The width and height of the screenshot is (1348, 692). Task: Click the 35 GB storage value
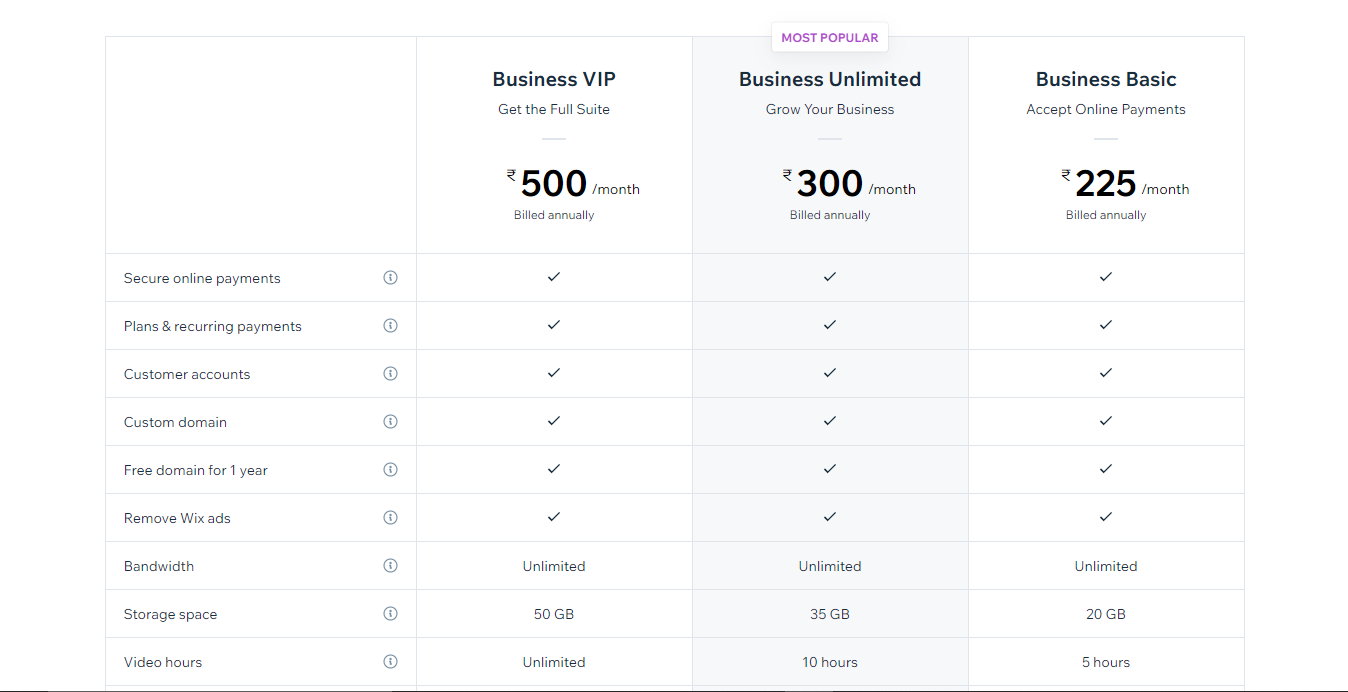click(x=830, y=614)
